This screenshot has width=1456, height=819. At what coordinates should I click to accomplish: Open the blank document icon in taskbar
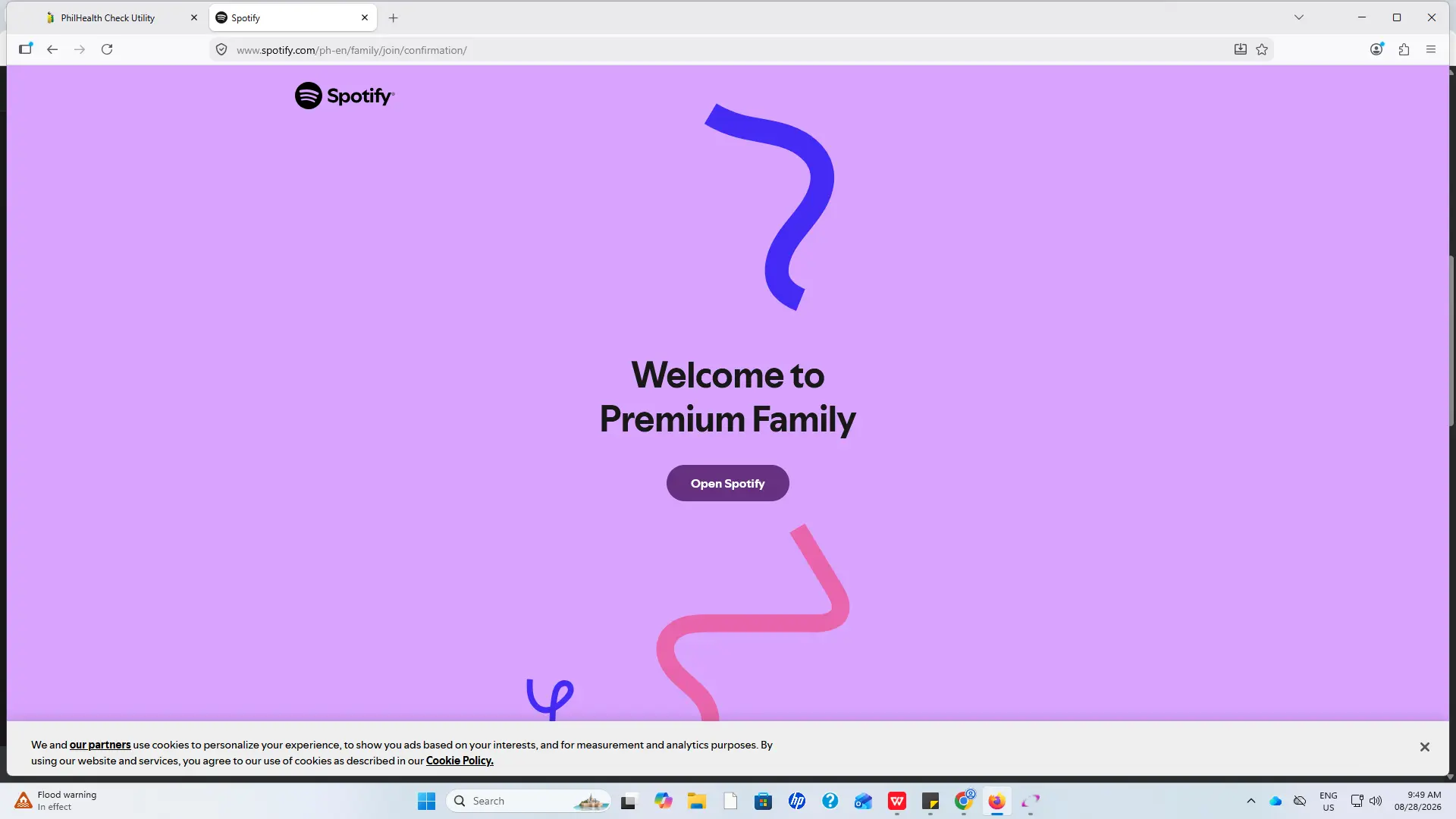click(730, 801)
